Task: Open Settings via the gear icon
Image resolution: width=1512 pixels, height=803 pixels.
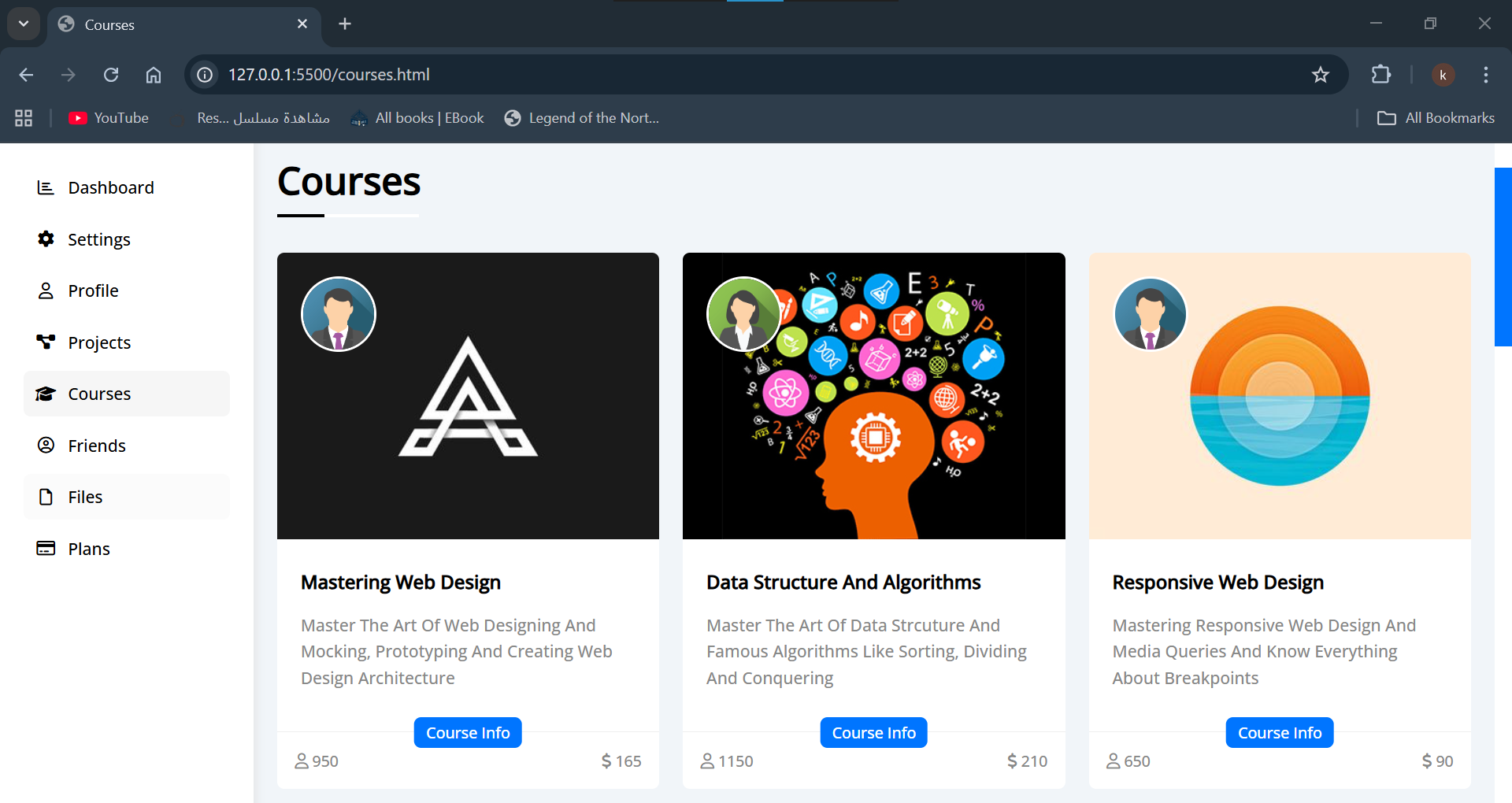Action: [x=46, y=239]
